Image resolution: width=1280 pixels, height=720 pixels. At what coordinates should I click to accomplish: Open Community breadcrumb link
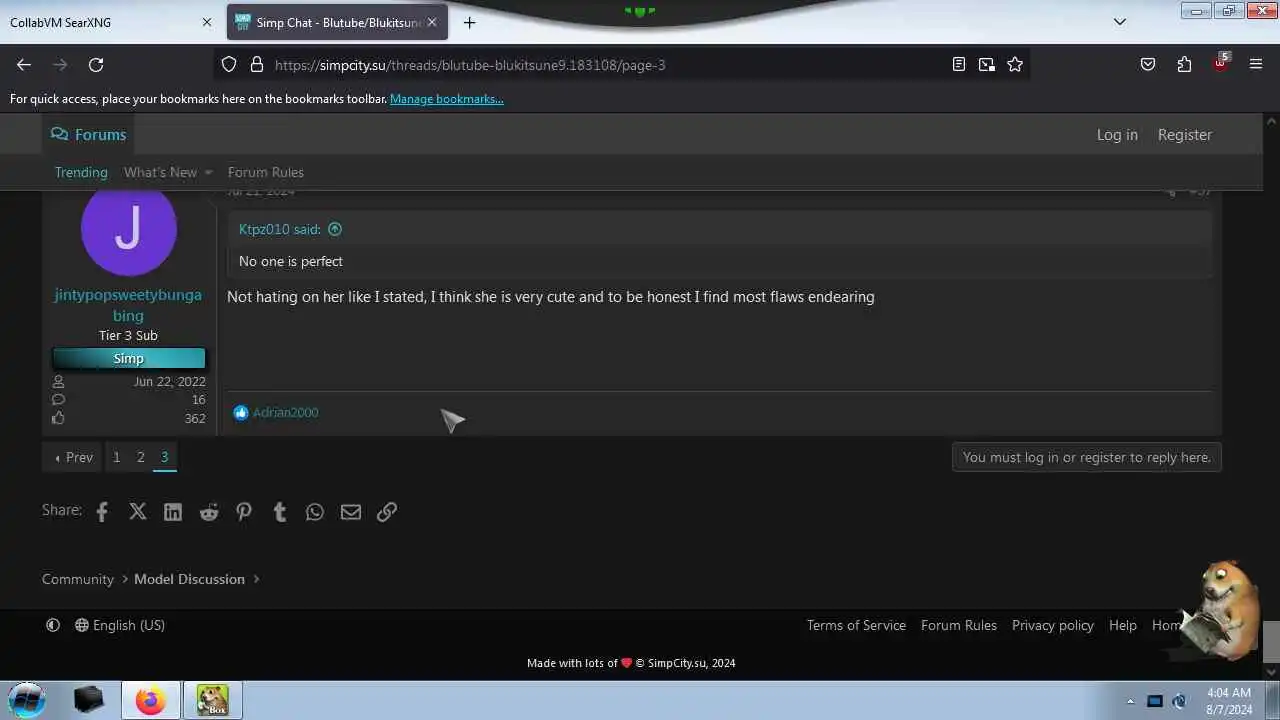point(78,579)
